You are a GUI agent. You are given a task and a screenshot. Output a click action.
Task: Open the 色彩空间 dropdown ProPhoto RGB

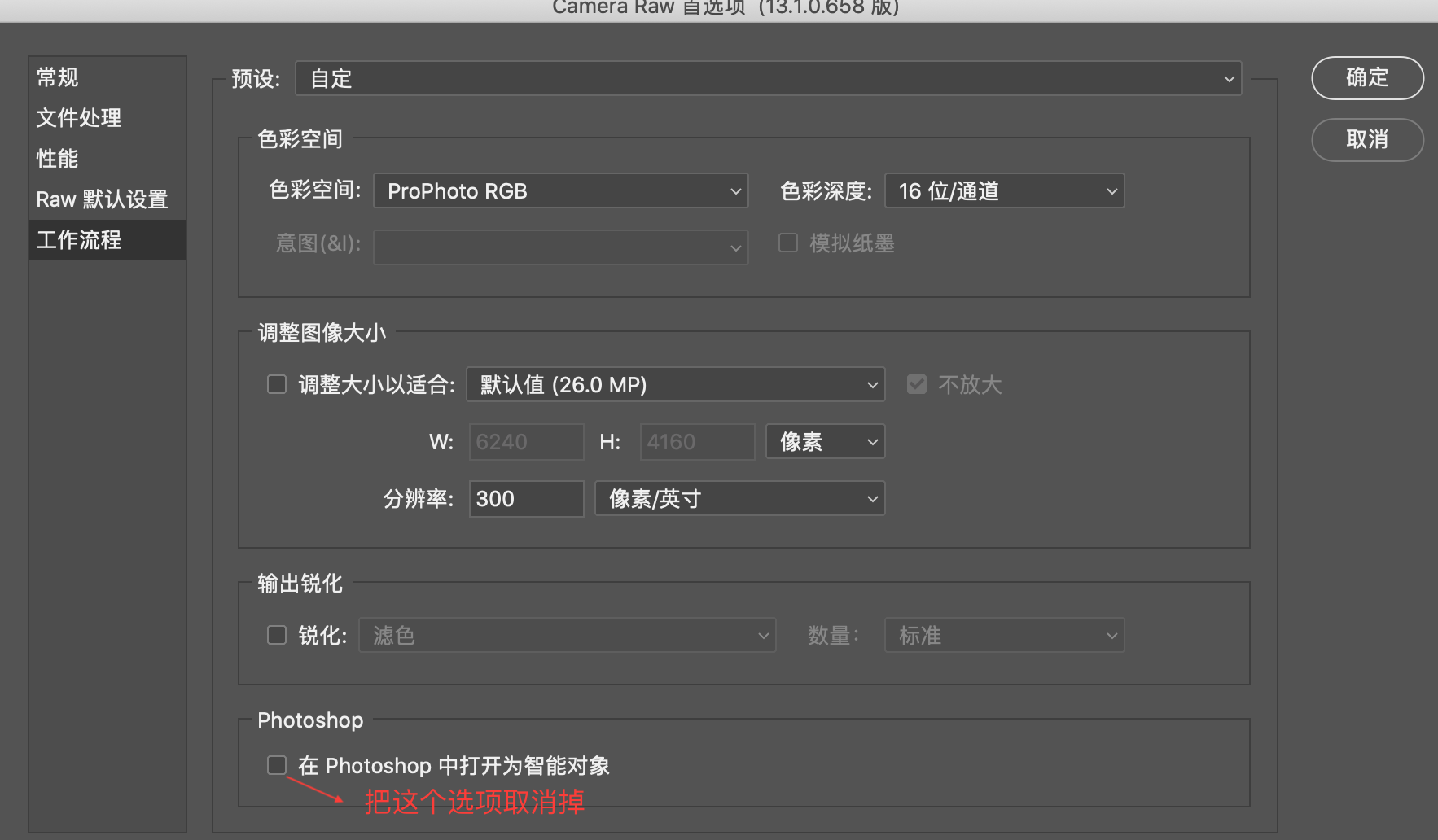point(561,191)
